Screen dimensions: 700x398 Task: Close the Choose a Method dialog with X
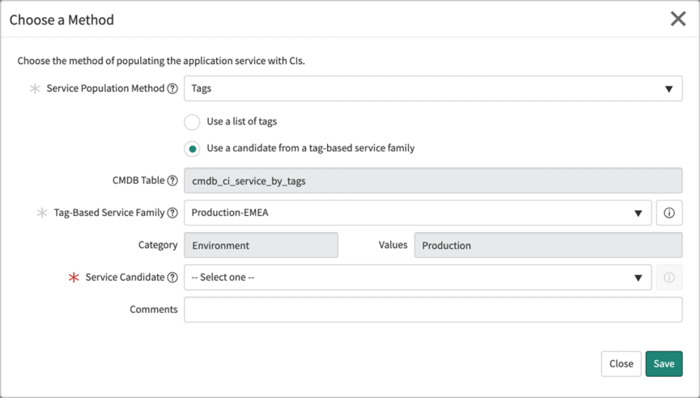pyautogui.click(x=678, y=19)
